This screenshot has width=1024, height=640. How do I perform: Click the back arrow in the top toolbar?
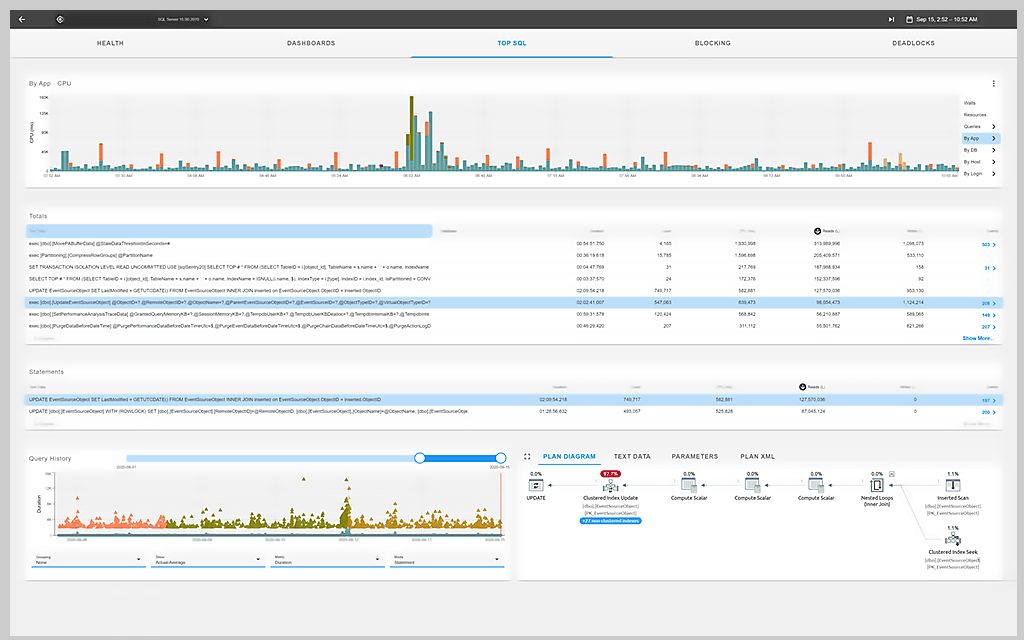point(22,18)
